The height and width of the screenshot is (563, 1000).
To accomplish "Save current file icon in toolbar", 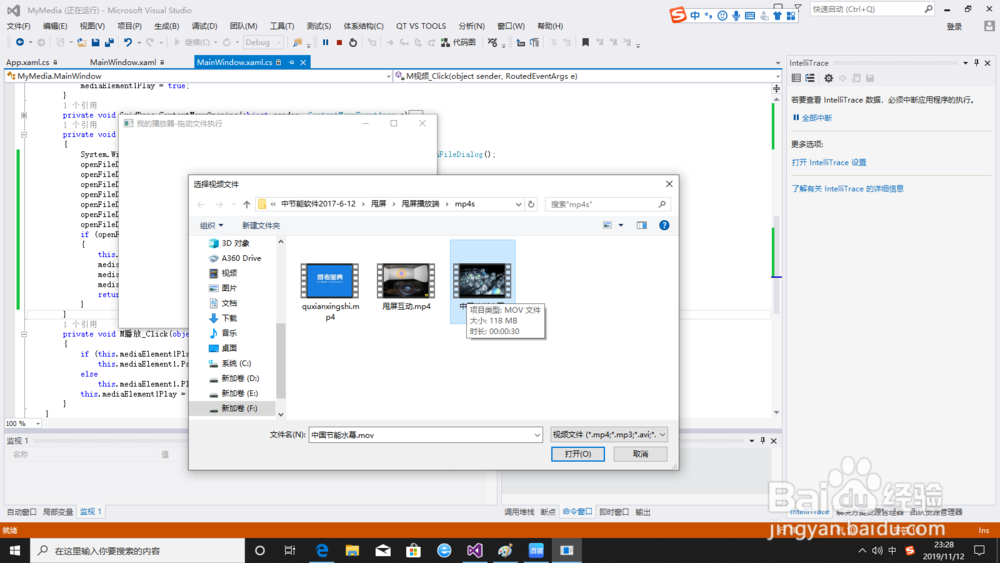I will click(96, 43).
